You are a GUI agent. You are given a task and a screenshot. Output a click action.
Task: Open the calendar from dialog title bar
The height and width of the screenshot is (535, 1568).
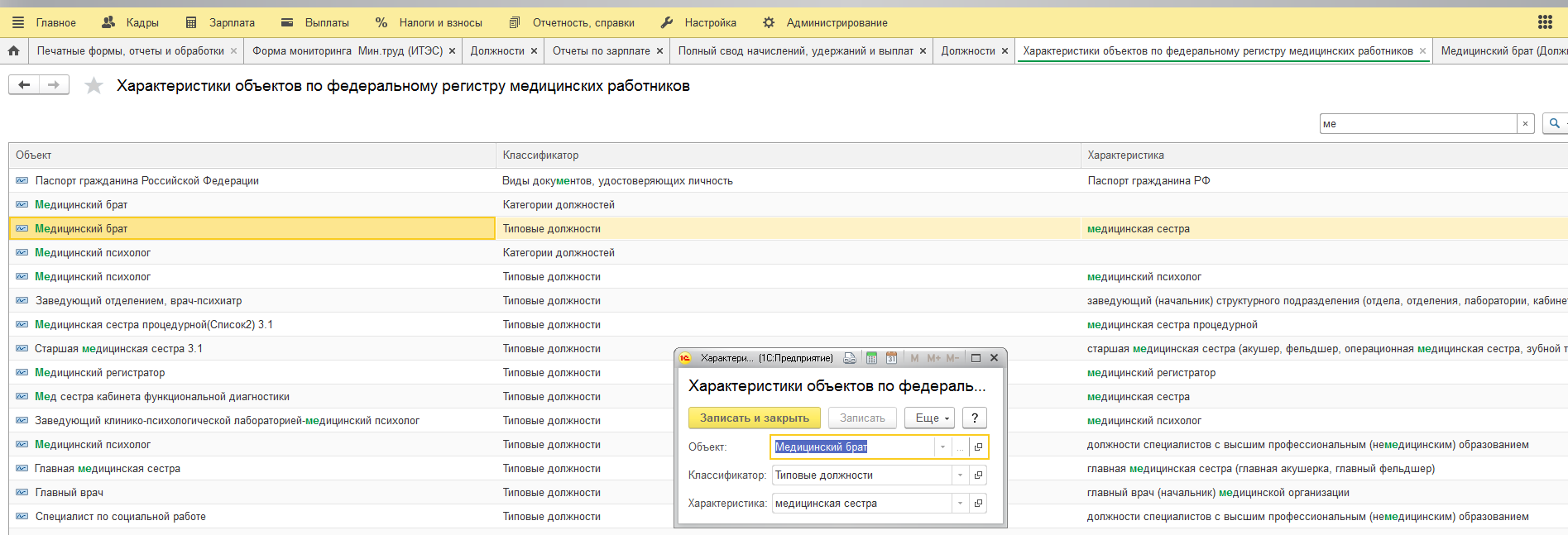pyautogui.click(x=891, y=358)
